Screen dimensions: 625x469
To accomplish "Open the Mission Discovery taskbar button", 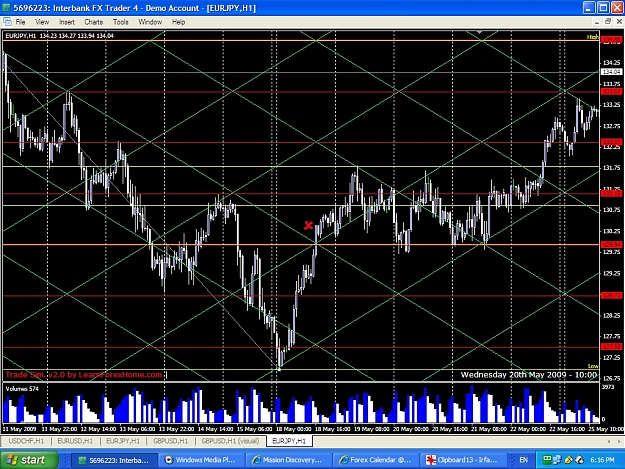I will (287, 460).
